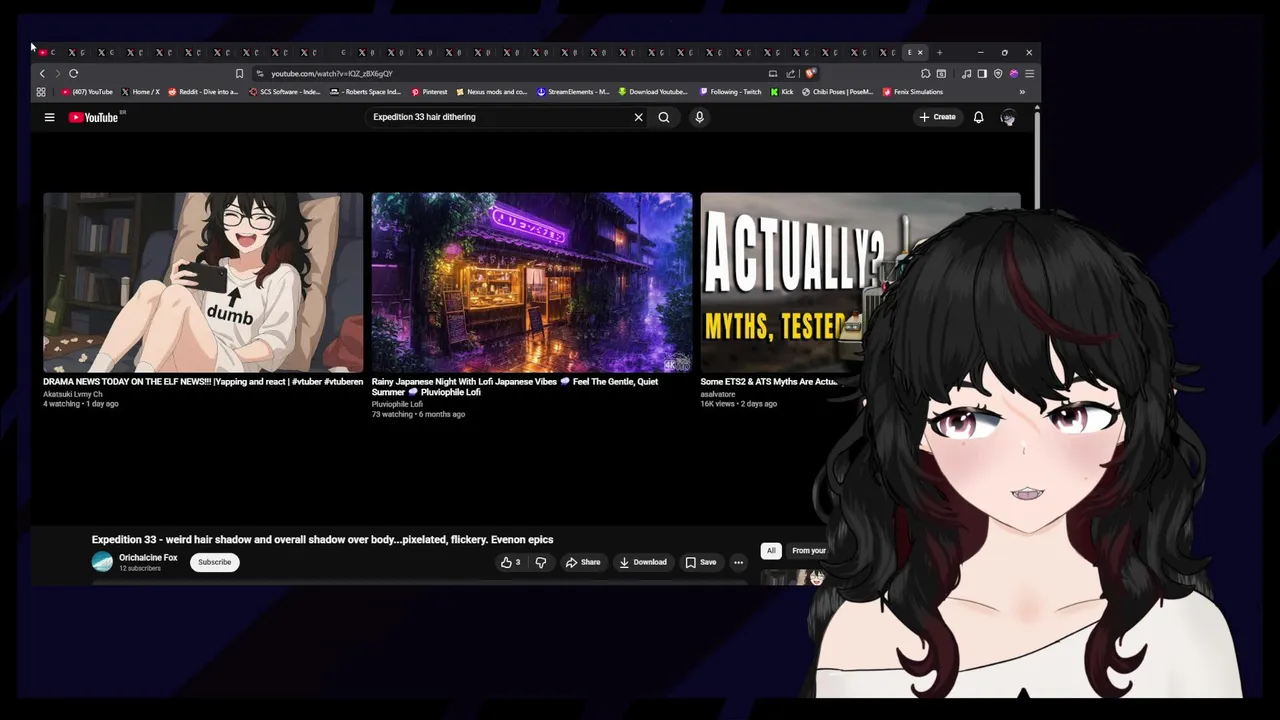Open Orichalcine Fox channel avatar
Viewport: 1280px width, 720px height.
[x=102, y=562]
